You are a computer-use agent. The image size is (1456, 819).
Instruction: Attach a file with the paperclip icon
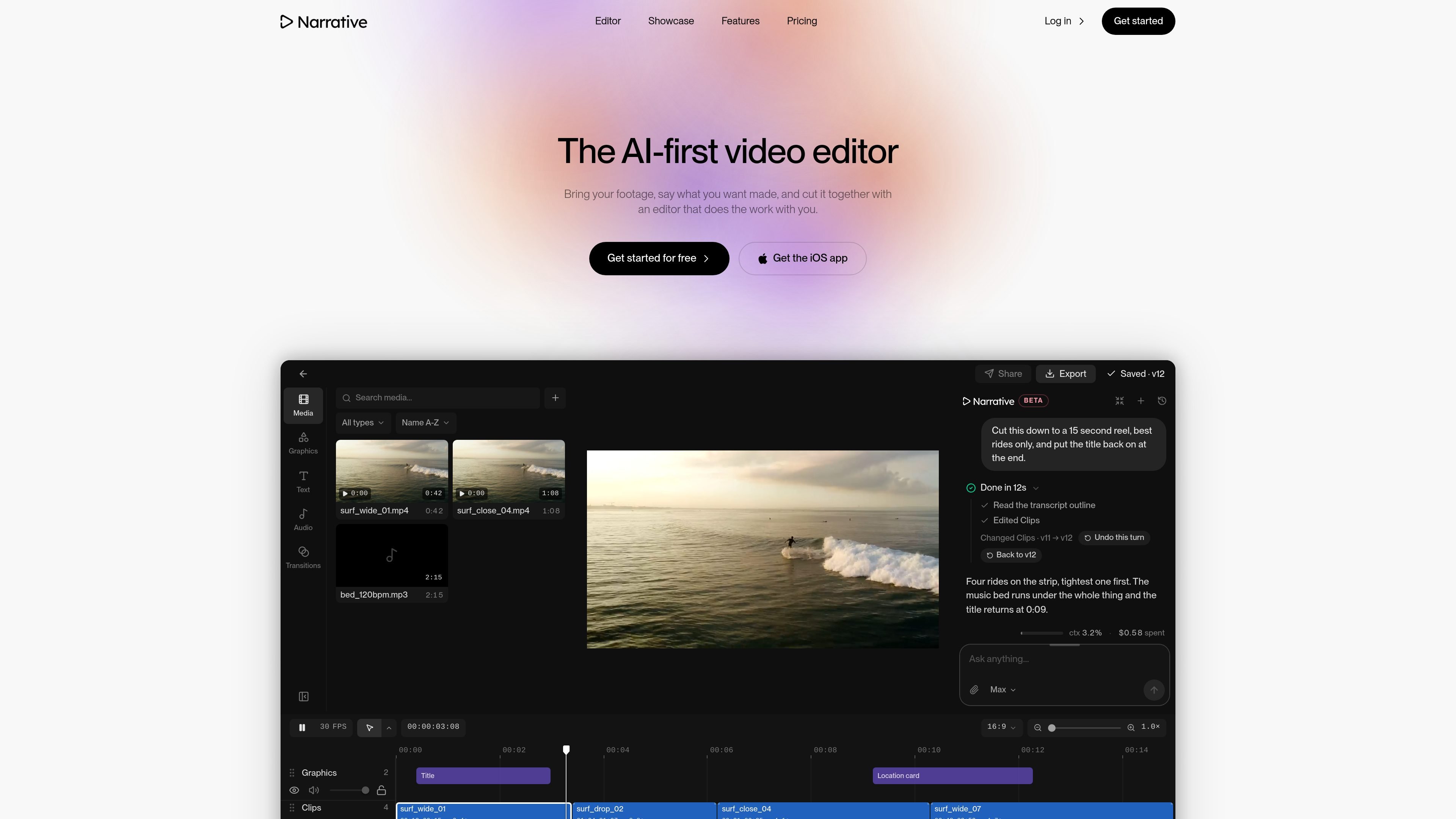[x=974, y=690]
